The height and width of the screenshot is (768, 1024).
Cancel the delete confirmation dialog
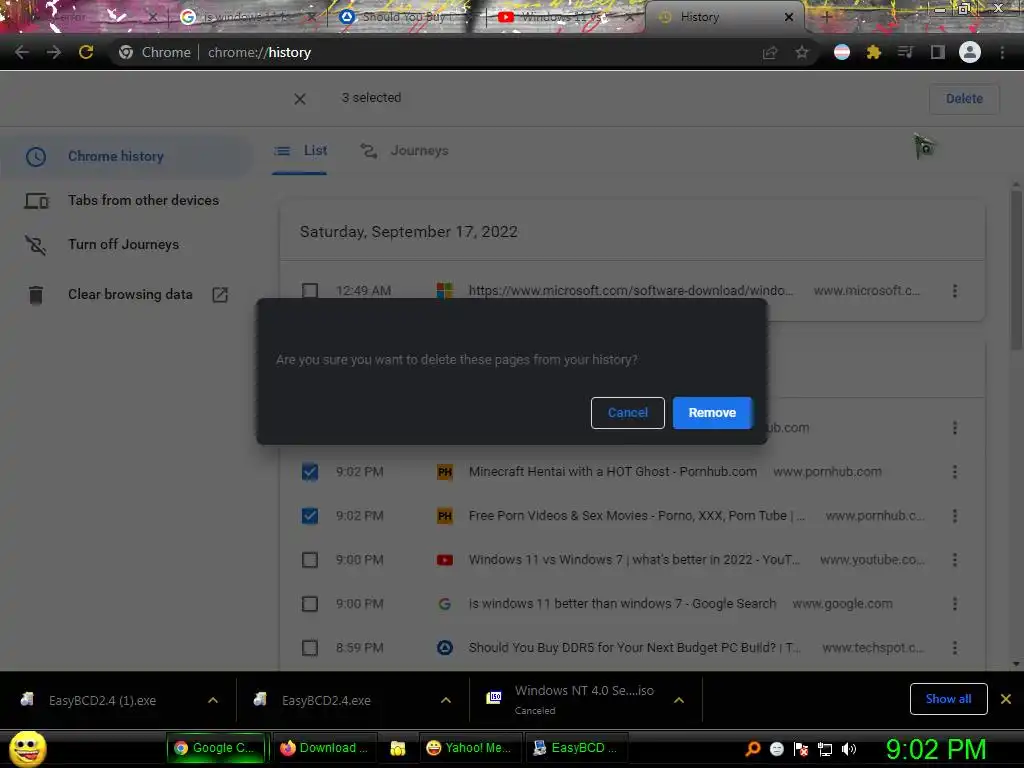(628, 413)
